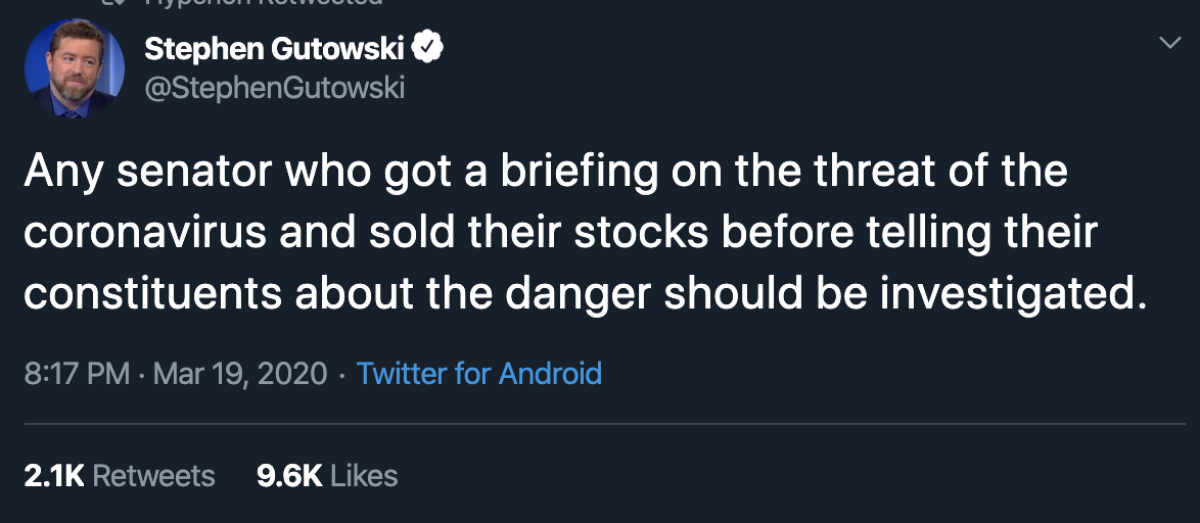
Task: Click the word Likes under the tweet
Action: 363,476
